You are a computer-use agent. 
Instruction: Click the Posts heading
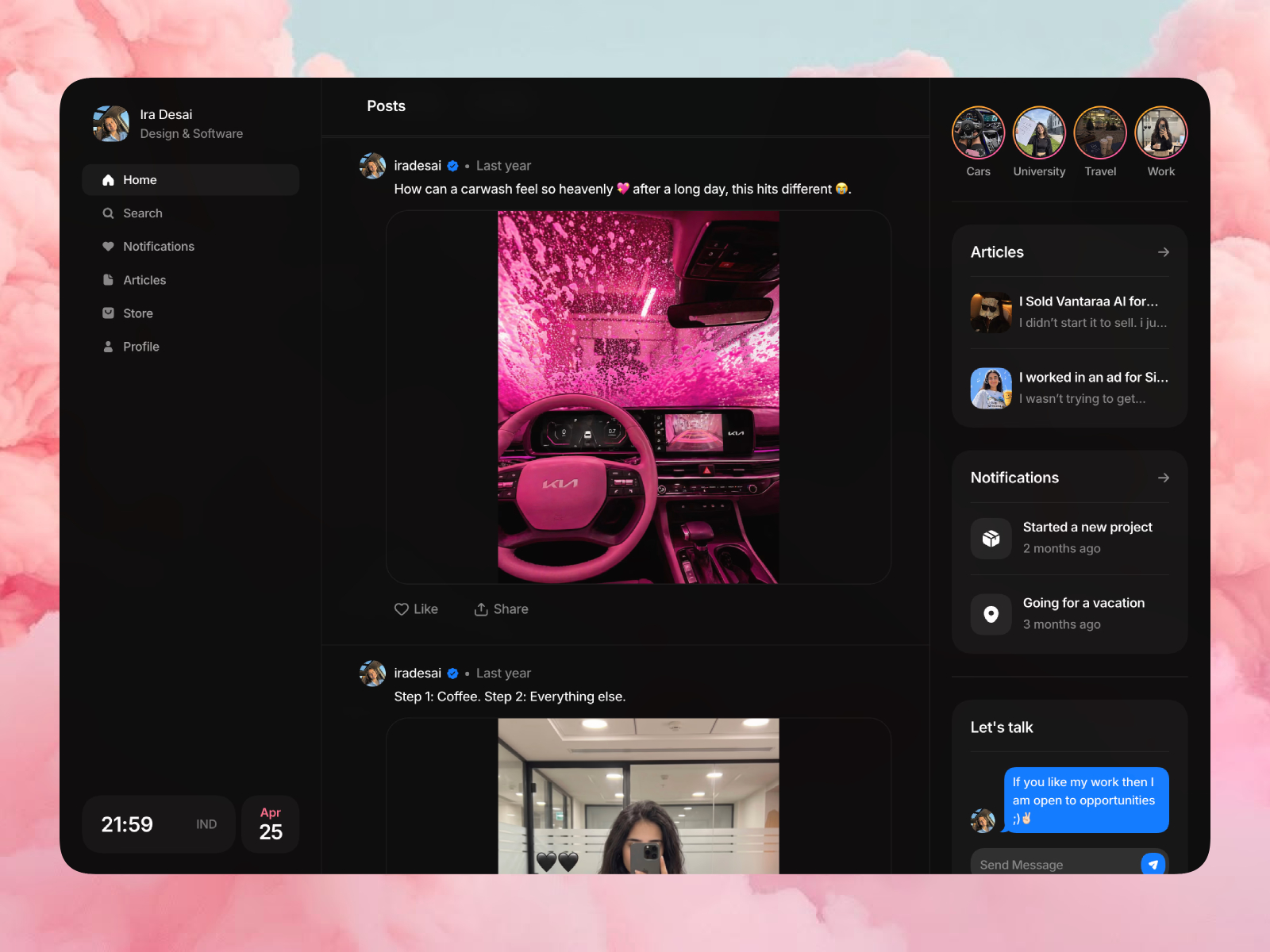click(x=387, y=106)
